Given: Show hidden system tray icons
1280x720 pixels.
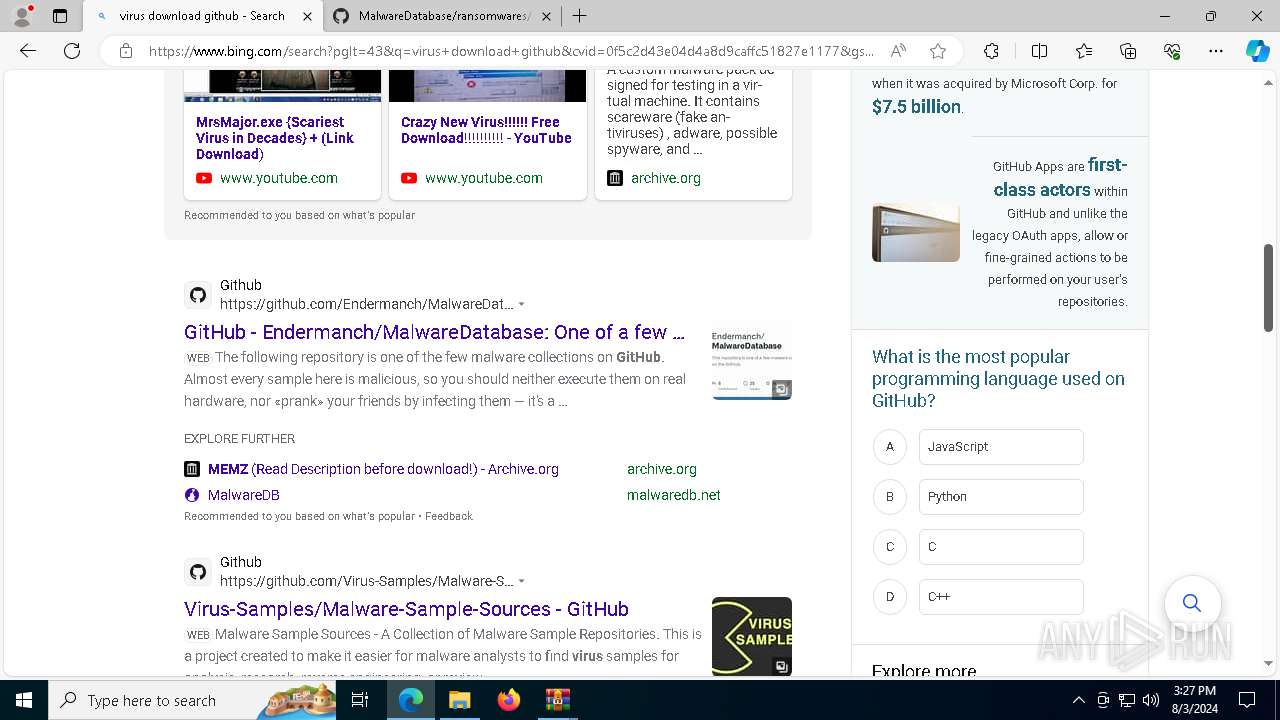Looking at the screenshot, I should 1078,700.
